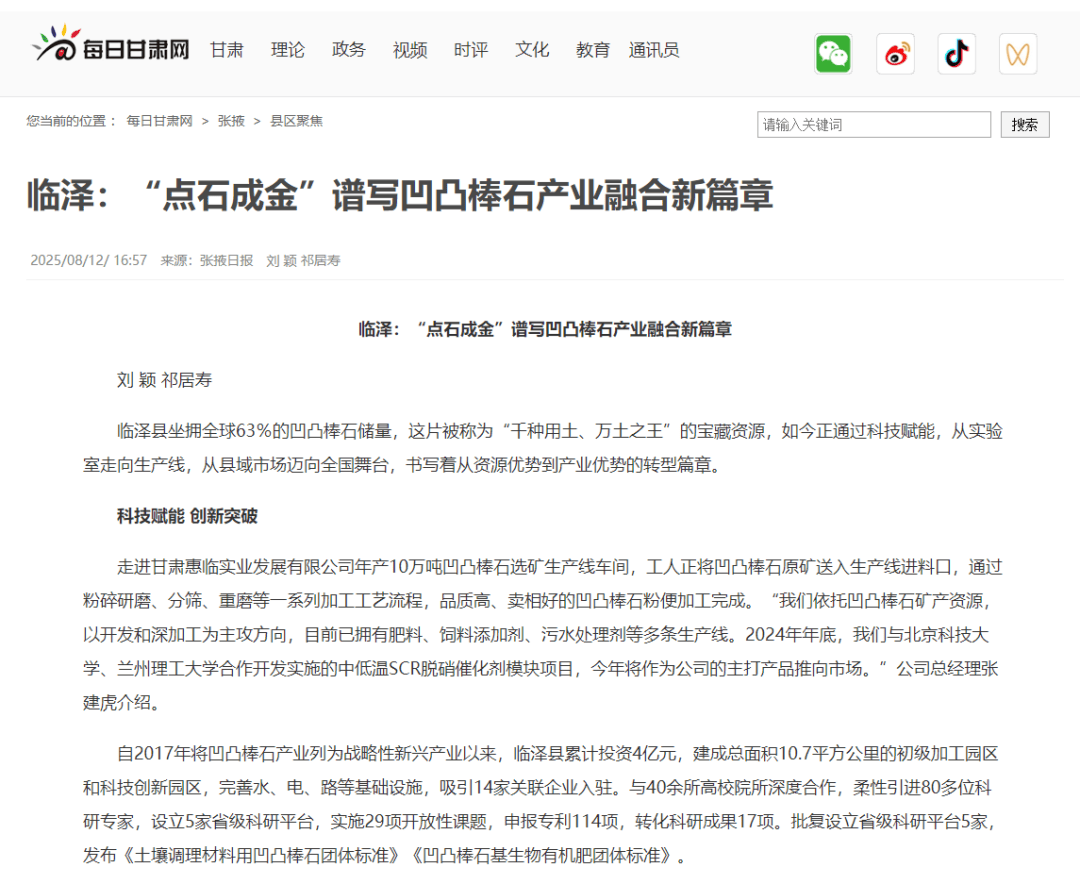Select the 教育 navigation item
Viewport: 1080px width, 884px height.
click(x=593, y=50)
